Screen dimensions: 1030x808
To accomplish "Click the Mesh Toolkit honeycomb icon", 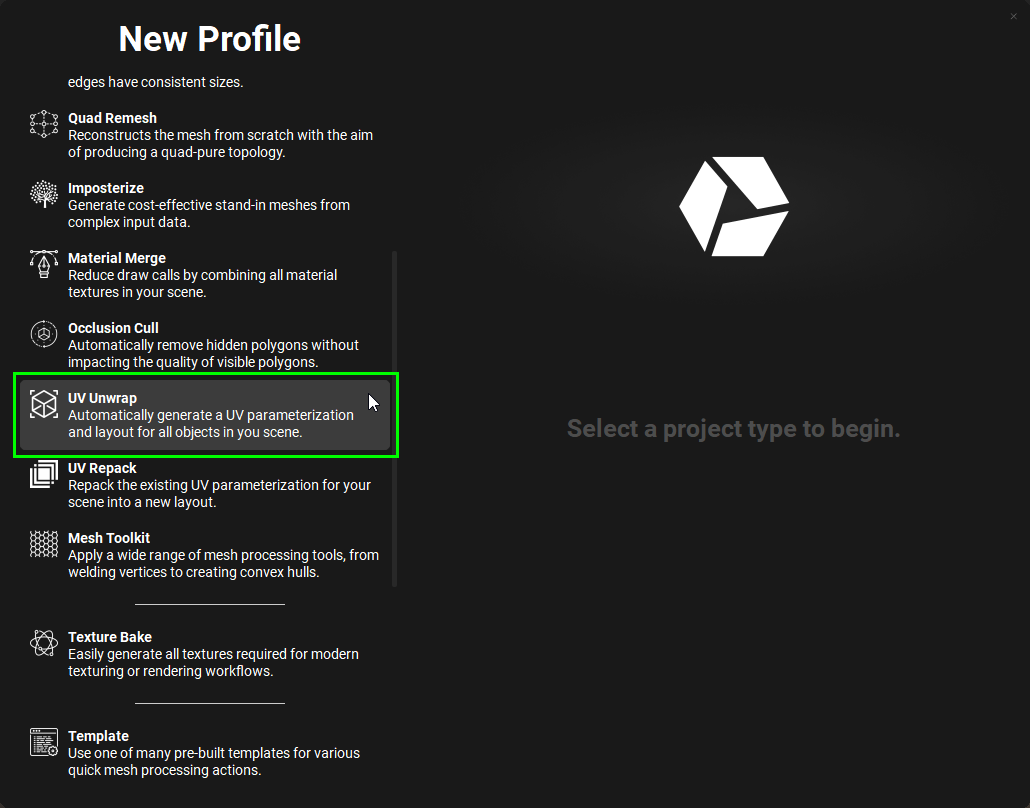I will tap(44, 544).
